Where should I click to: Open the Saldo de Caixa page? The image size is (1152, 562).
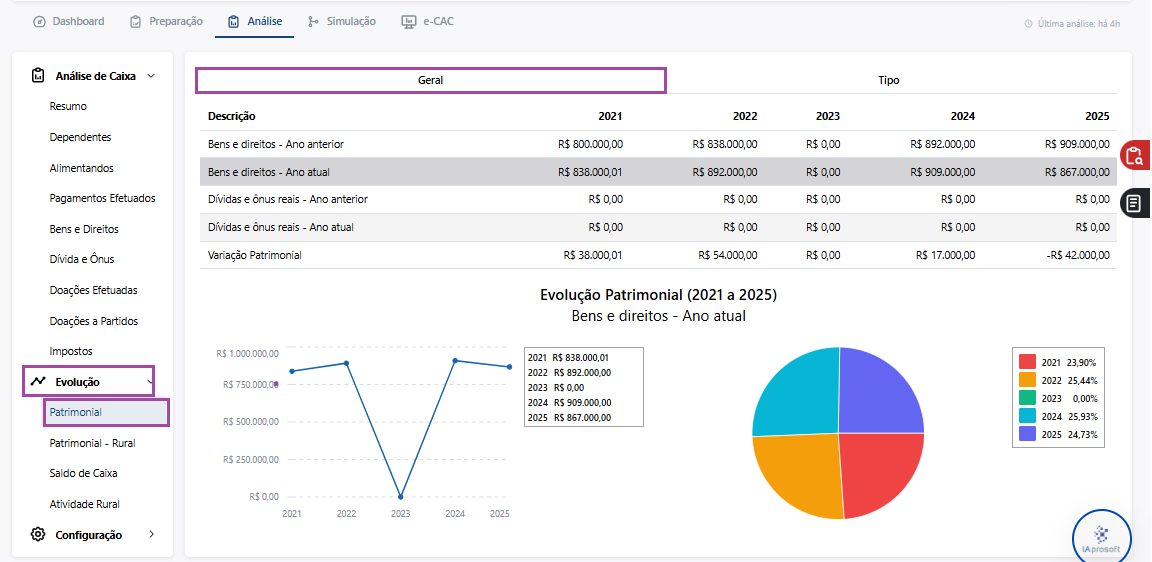83,473
